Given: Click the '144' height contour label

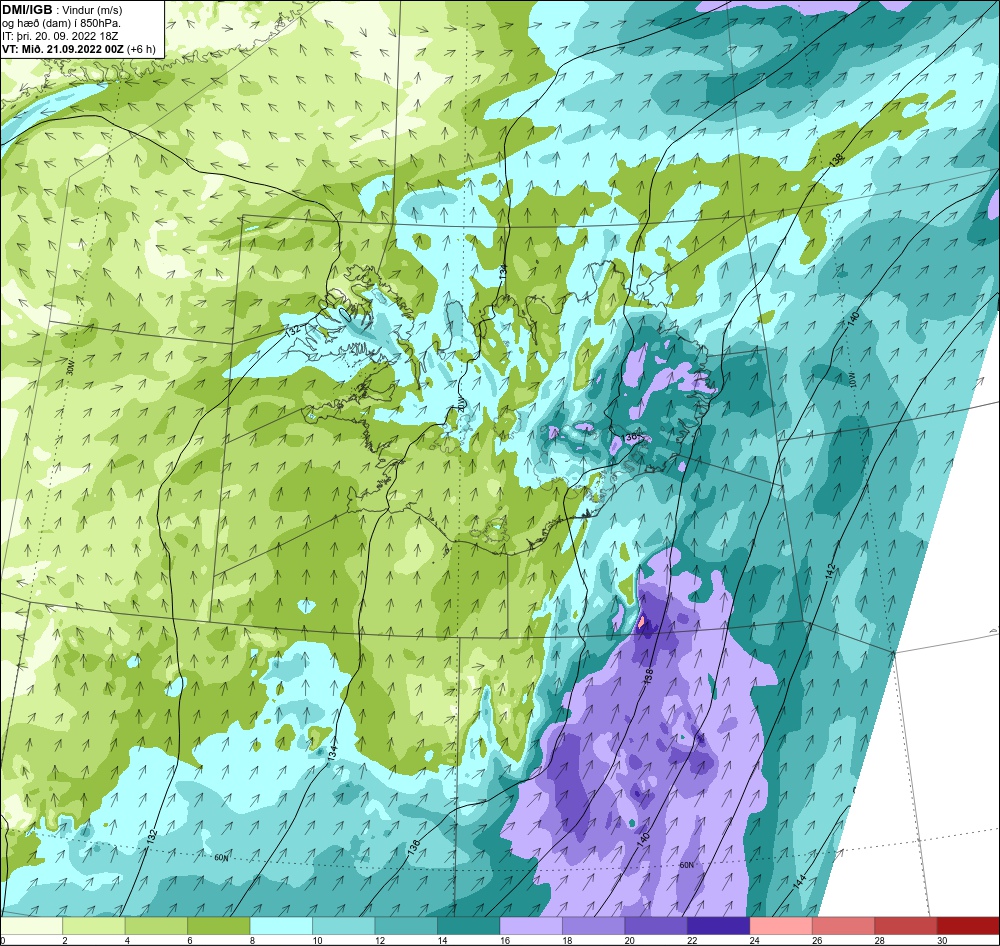Looking at the screenshot, I should [x=800, y=882].
